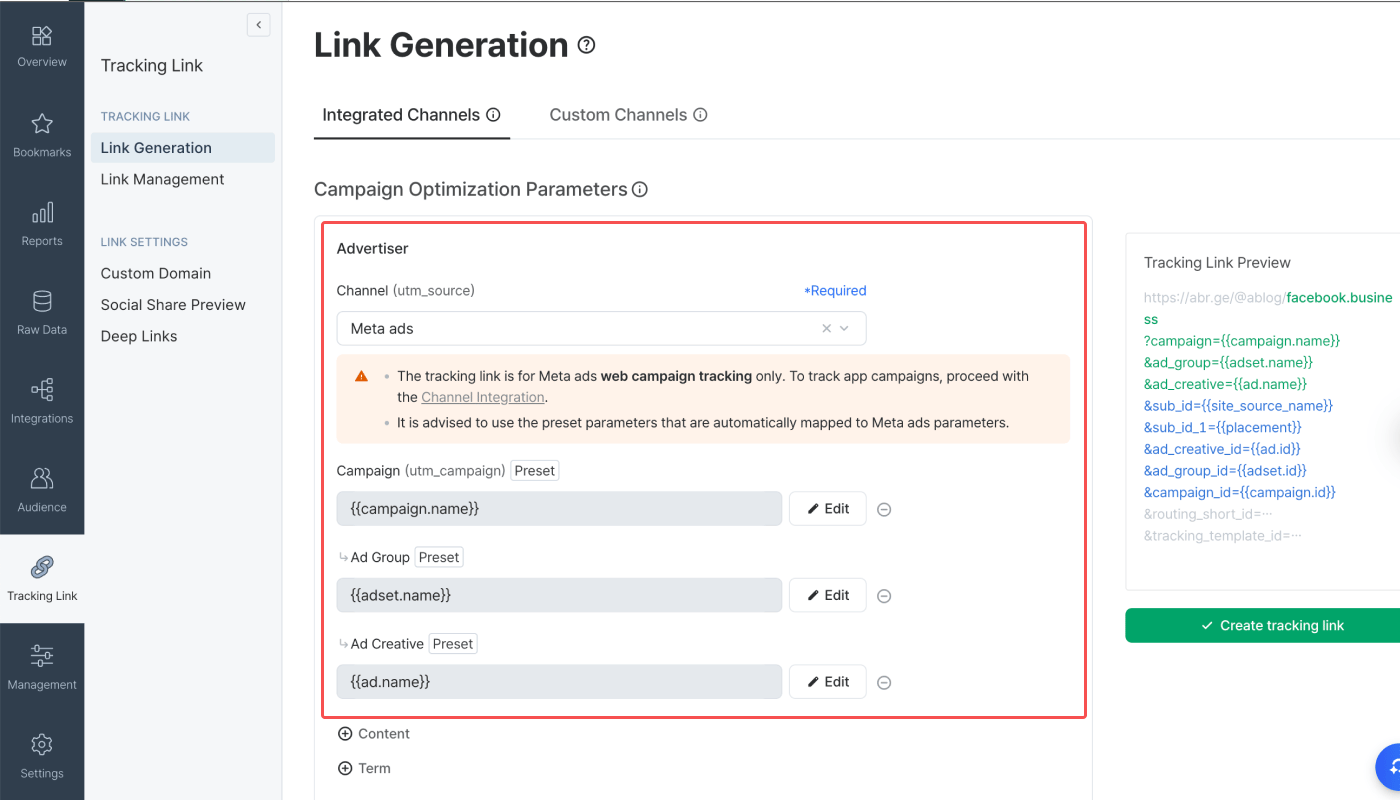Remove the Ad Creative parameter with minus icon
Image resolution: width=1400 pixels, height=800 pixels.
(884, 683)
